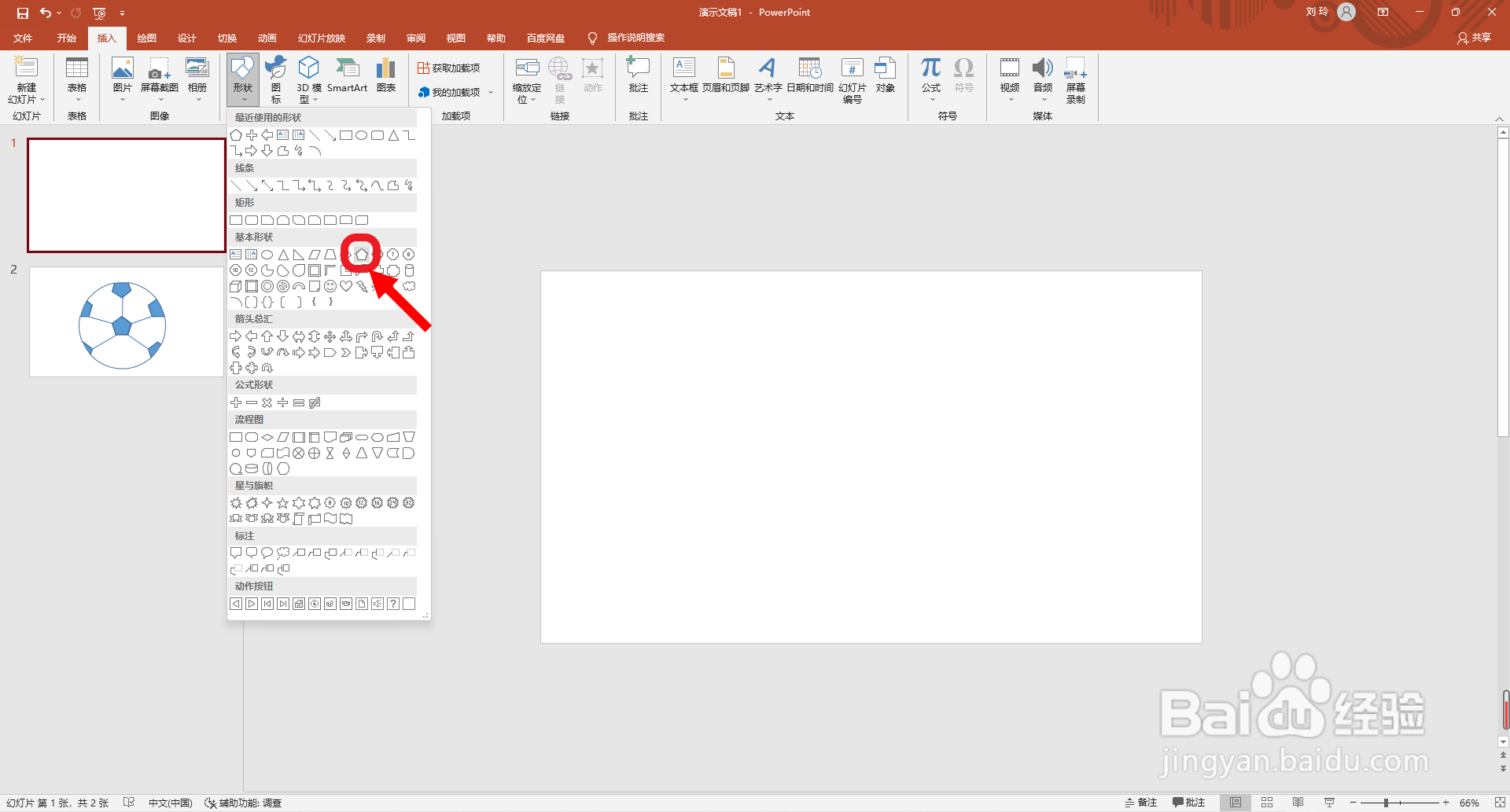Choose the up block arrow
1510x812 pixels.
(x=267, y=336)
